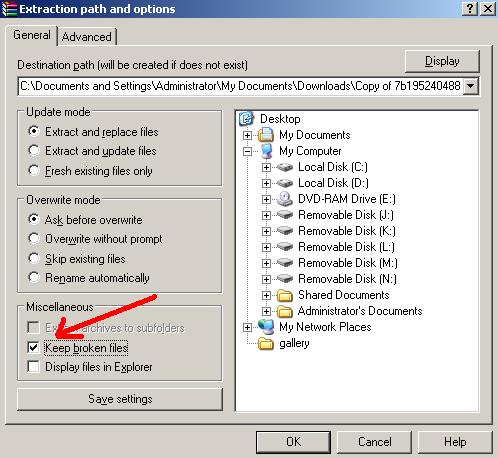This screenshot has height=458, width=498.
Task: Open the destination path dropdown arrow
Action: point(471,86)
